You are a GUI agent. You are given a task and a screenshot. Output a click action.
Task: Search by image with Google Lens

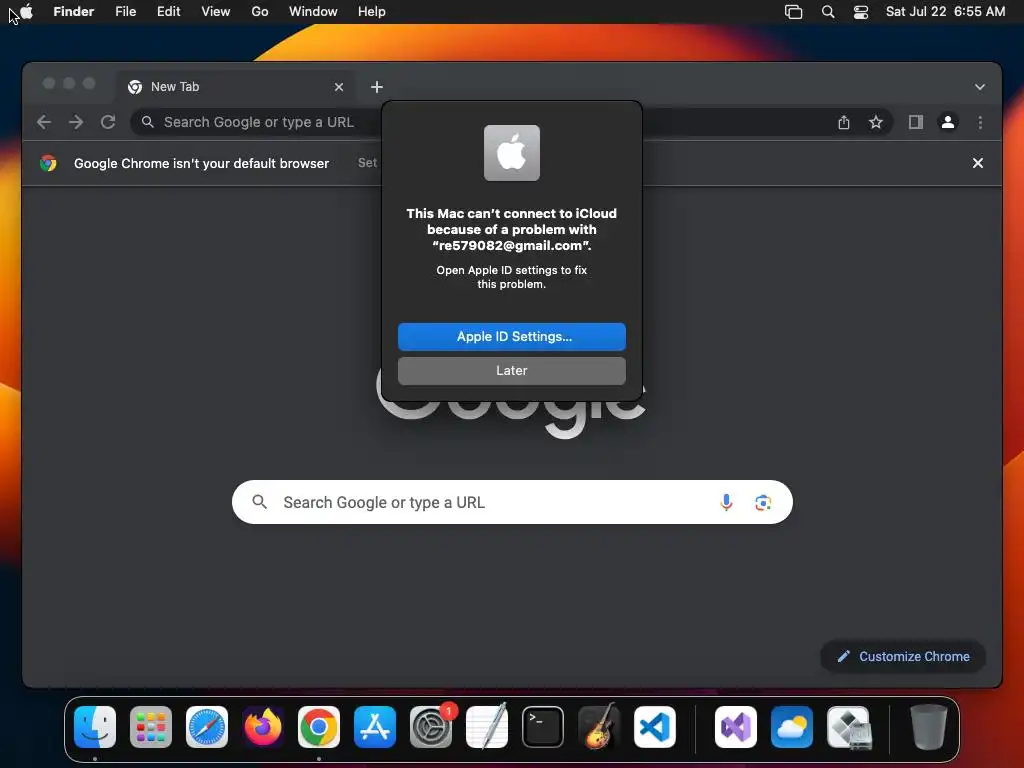763,502
